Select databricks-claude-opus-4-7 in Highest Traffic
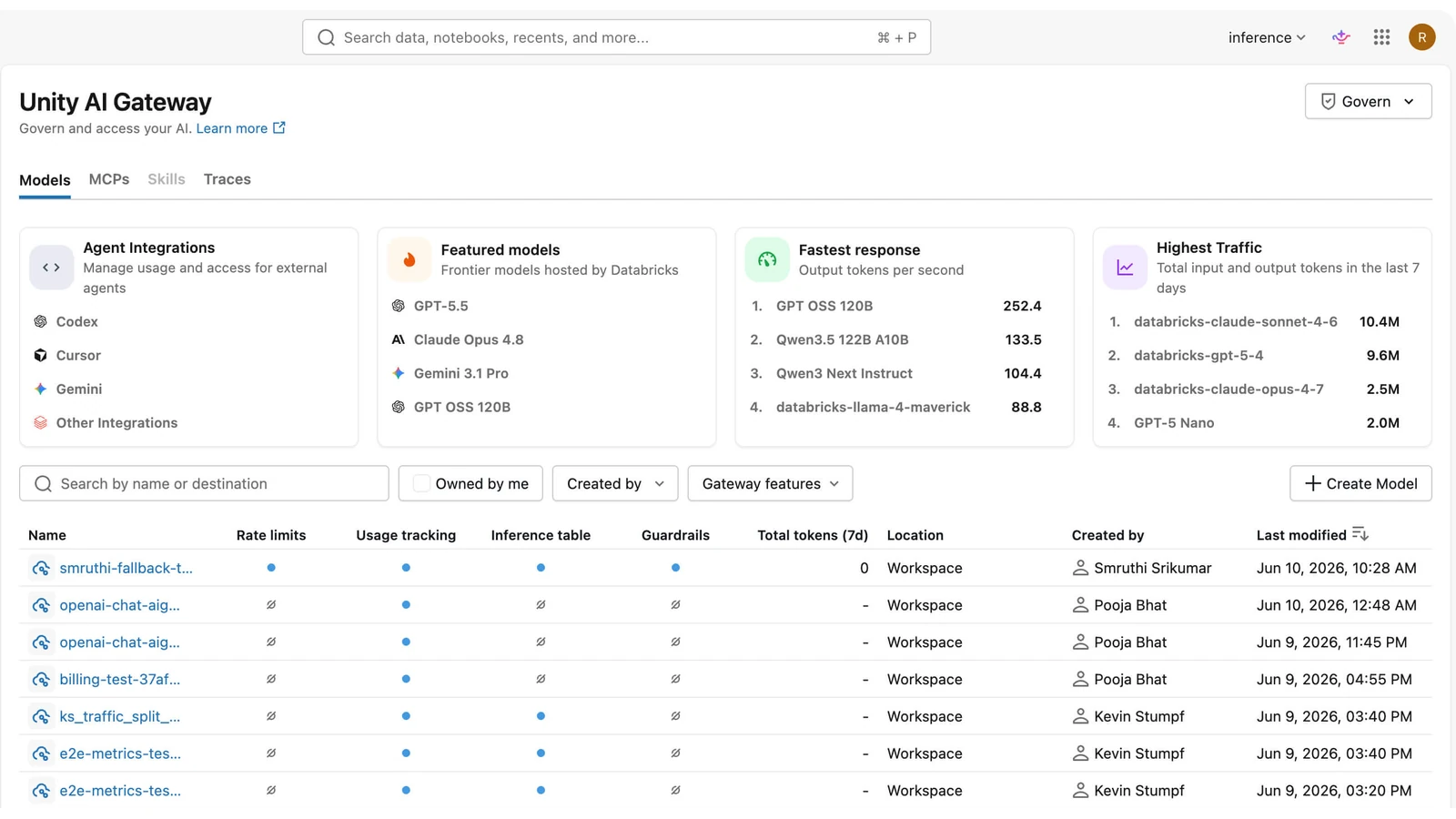Image resolution: width=1456 pixels, height=819 pixels. pyautogui.click(x=1228, y=389)
